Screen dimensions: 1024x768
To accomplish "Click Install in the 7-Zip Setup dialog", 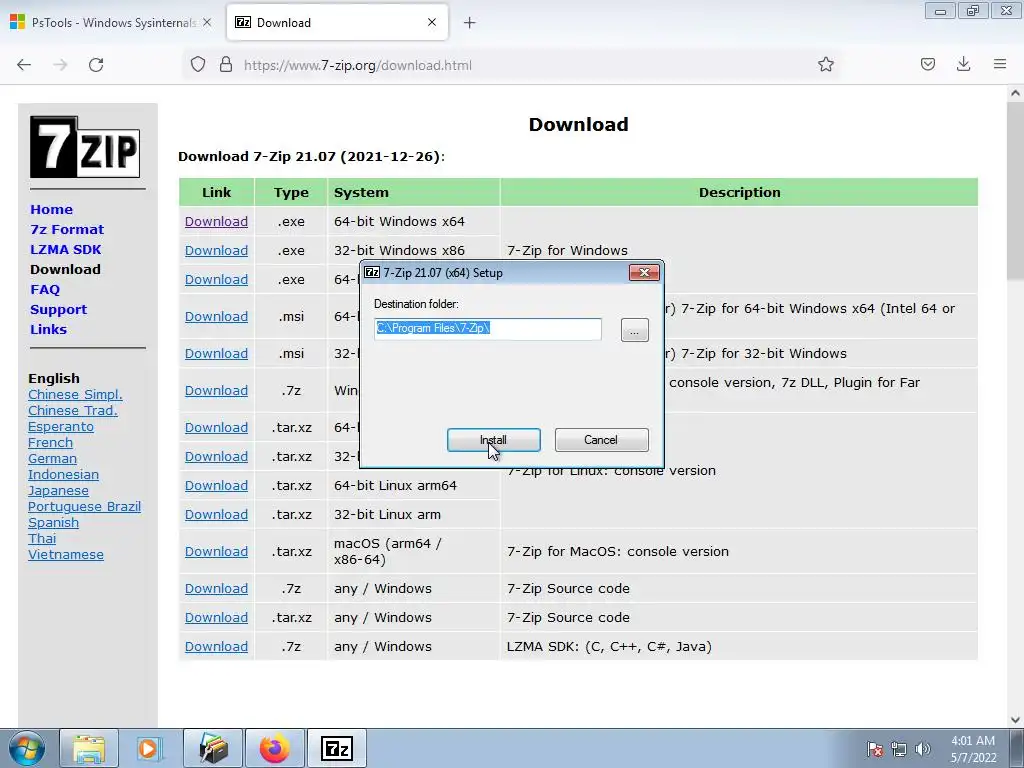I will coord(494,440).
